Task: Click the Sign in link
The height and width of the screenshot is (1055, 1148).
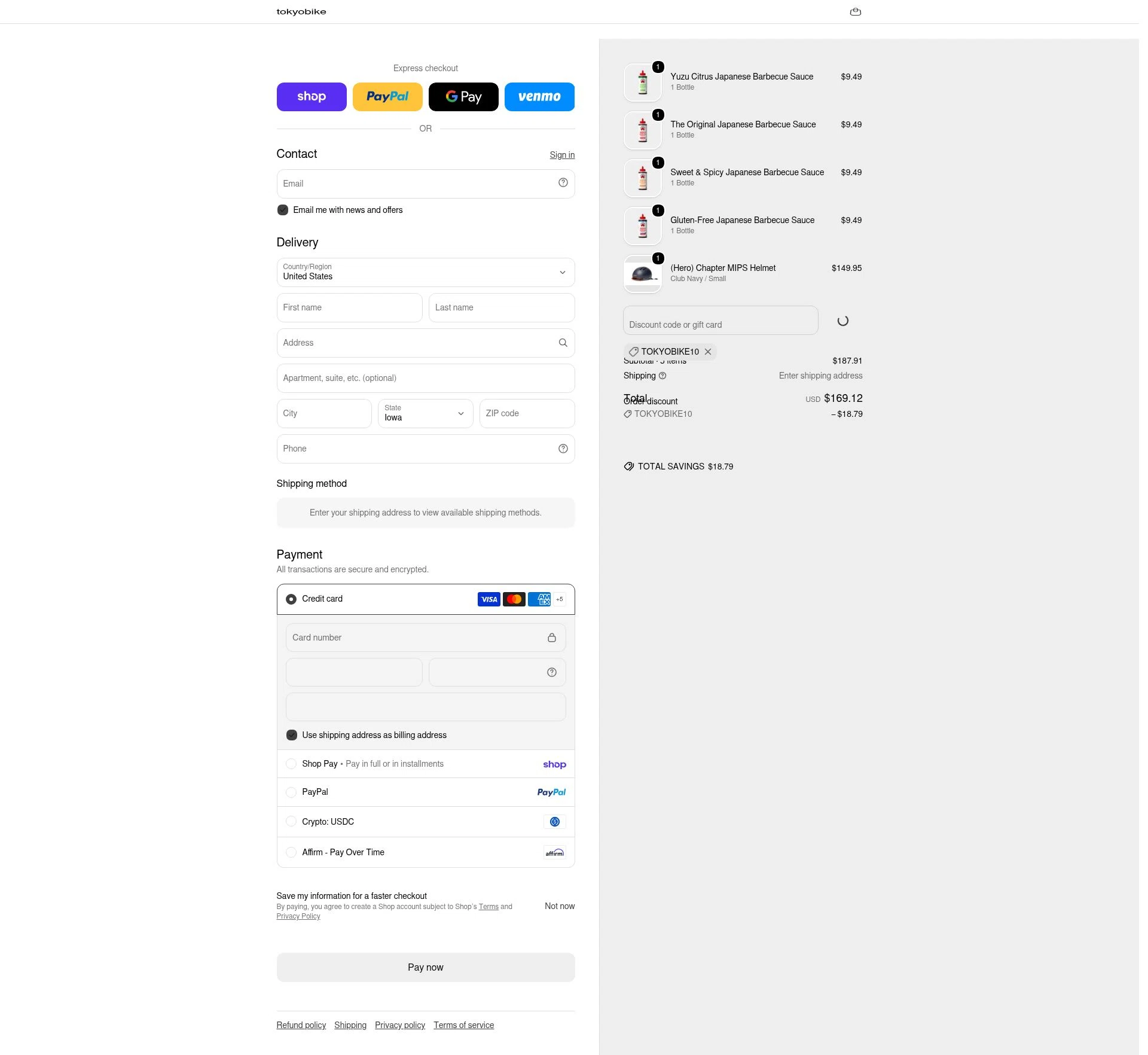Action: (x=562, y=155)
